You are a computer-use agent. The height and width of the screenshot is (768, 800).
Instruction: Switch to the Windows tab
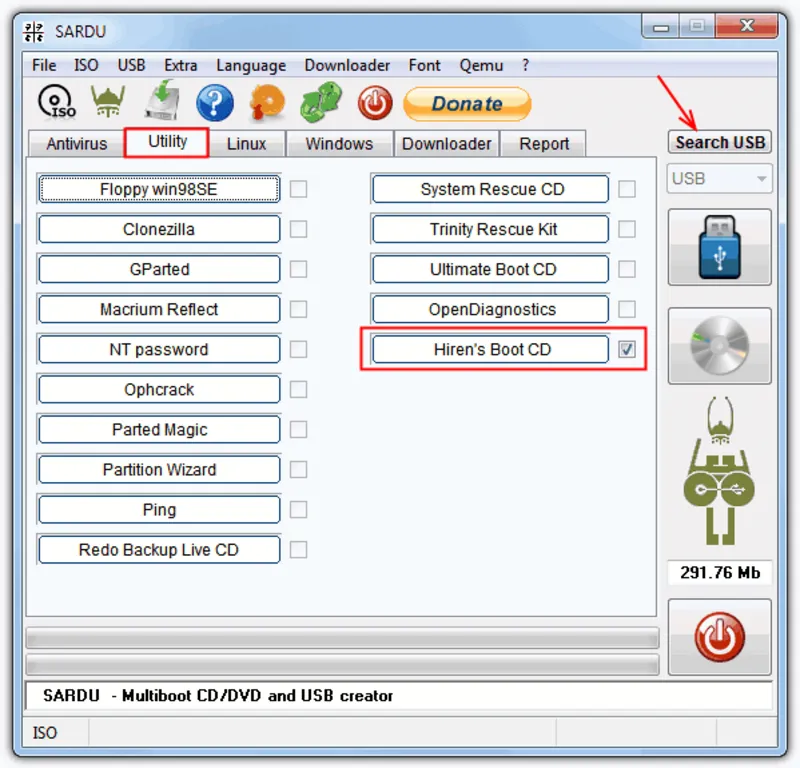tap(339, 144)
